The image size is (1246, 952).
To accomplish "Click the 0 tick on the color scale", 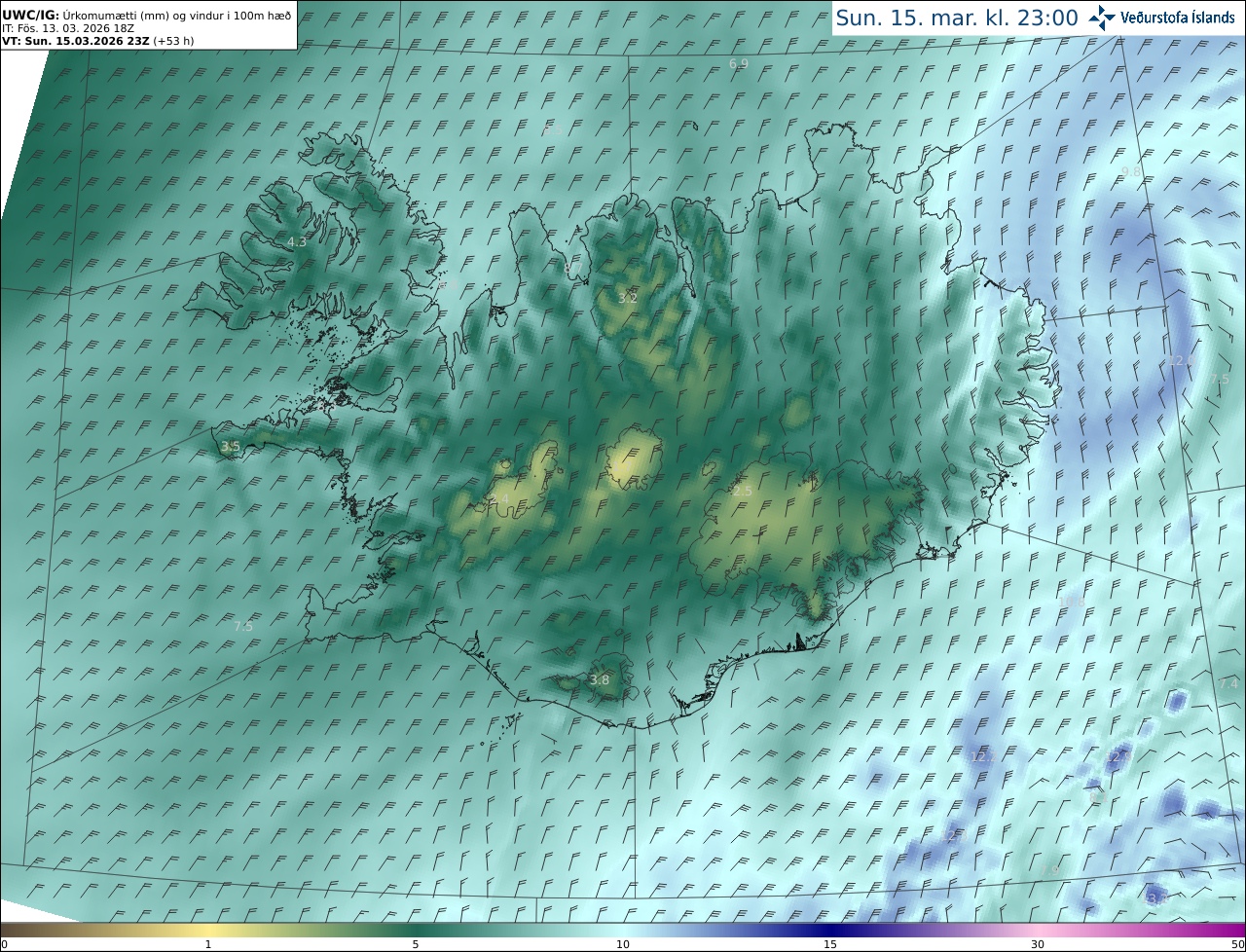I will 4,944.
